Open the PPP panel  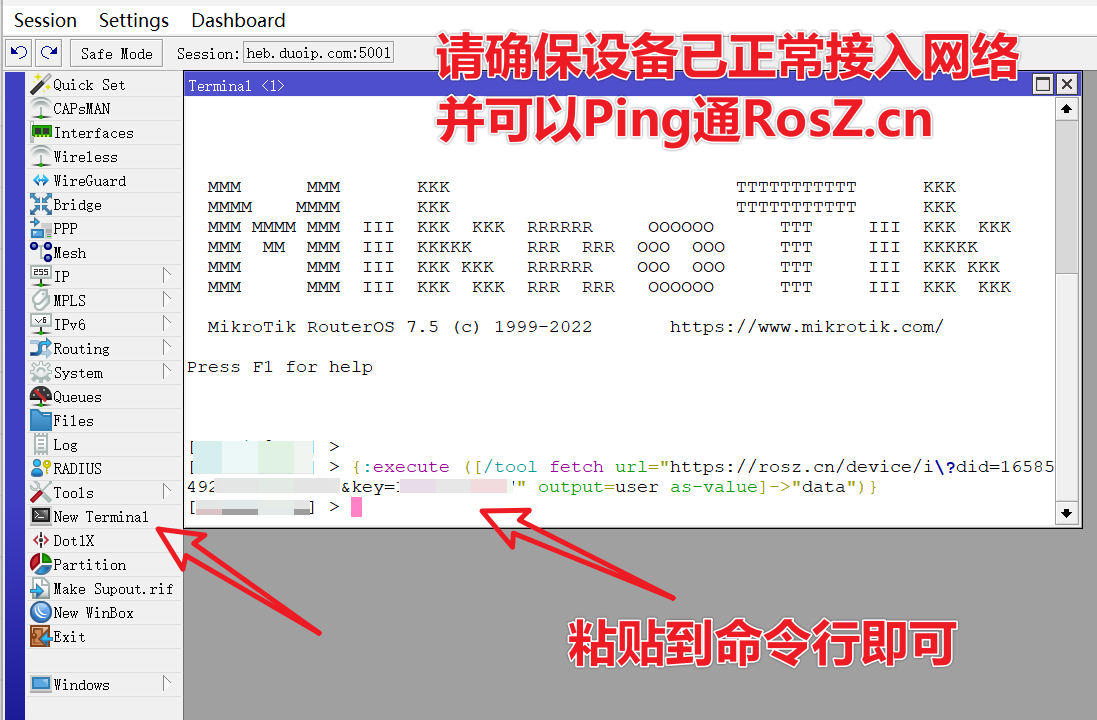click(56, 228)
